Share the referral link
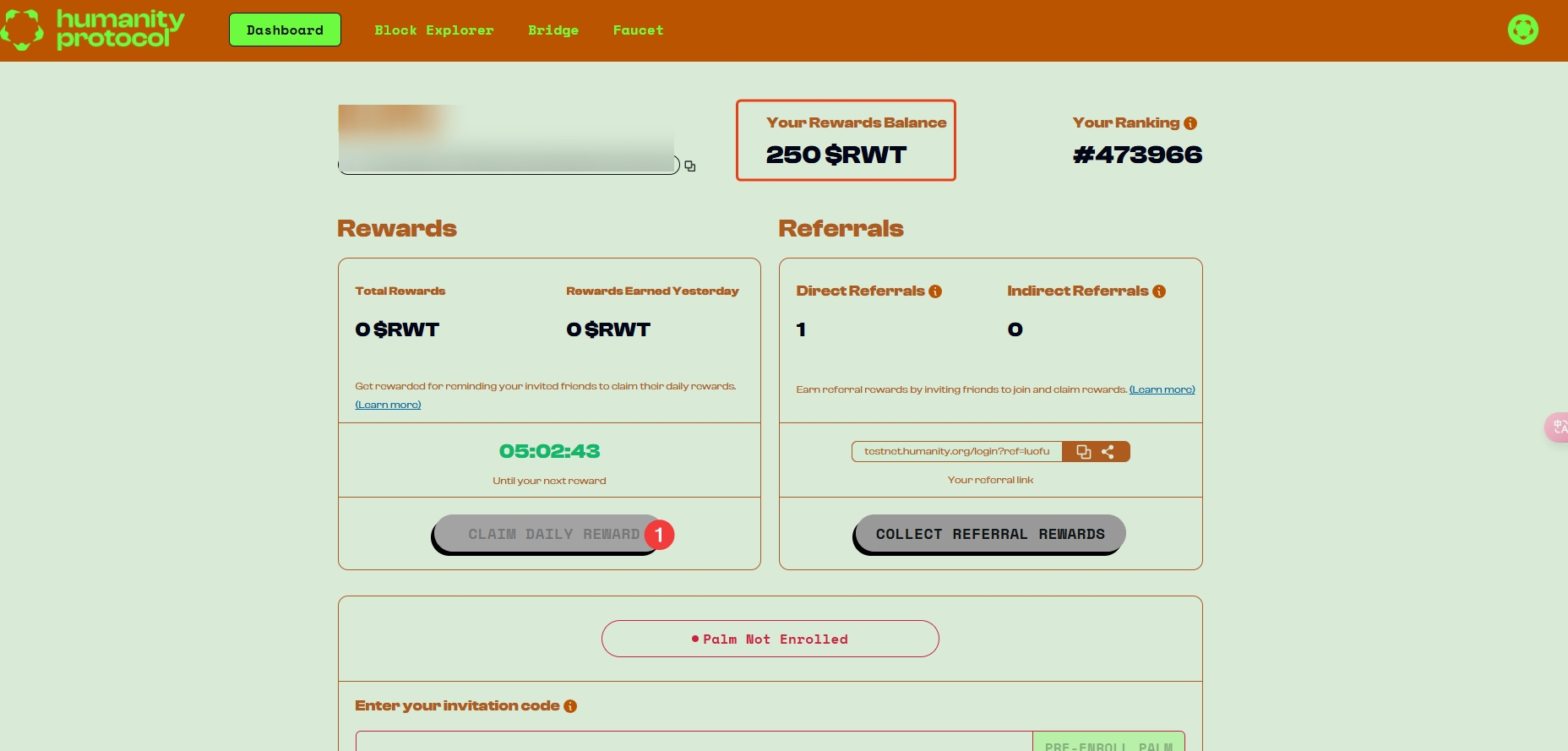Viewport: 1568px width, 751px height. tap(1108, 452)
